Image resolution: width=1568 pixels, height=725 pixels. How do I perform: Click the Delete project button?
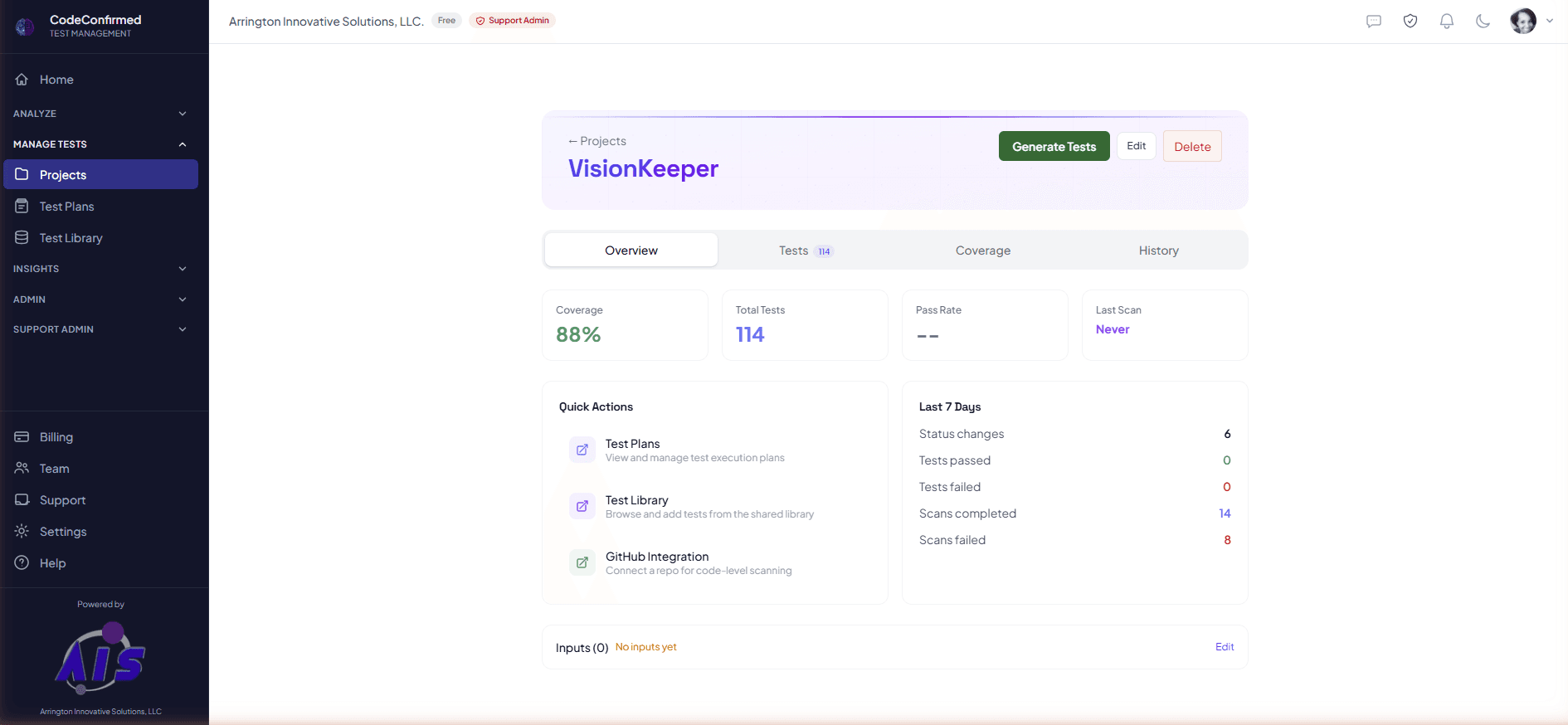1192,146
